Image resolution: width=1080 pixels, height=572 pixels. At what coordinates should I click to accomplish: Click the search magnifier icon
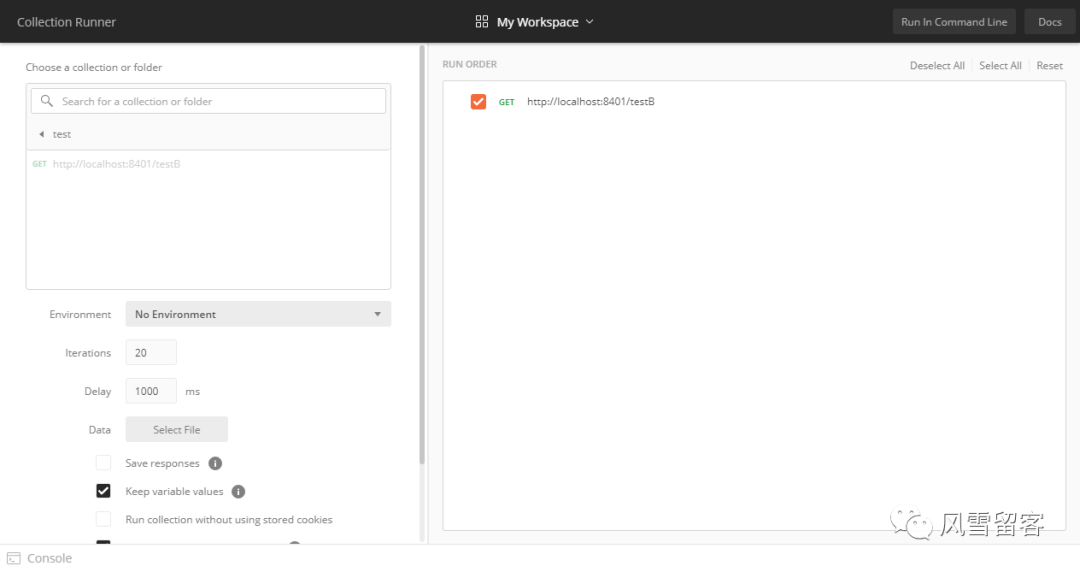[47, 101]
